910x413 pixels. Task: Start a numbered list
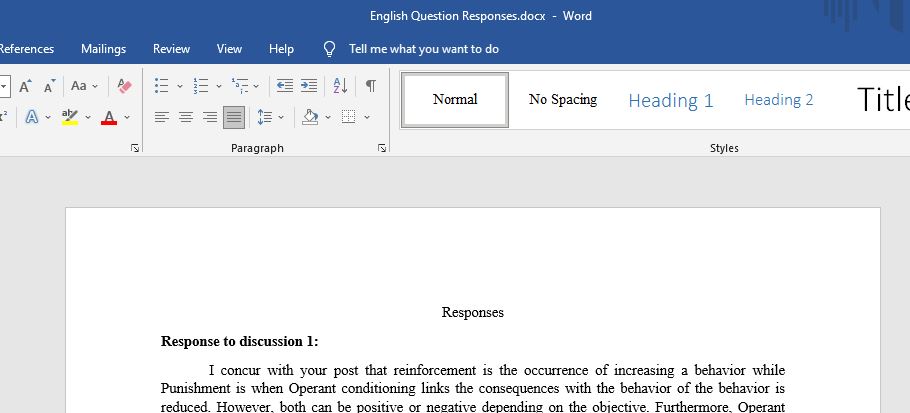click(201, 86)
